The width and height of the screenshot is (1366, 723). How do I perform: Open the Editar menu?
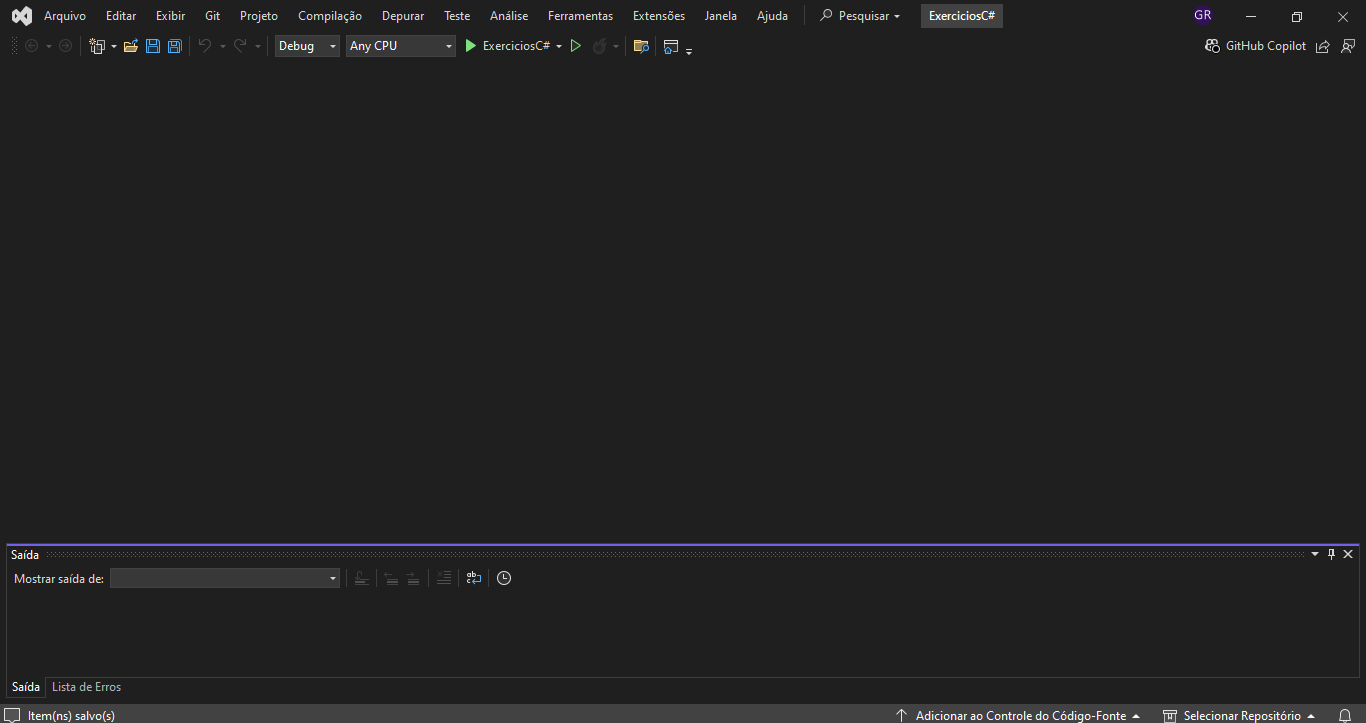tap(121, 16)
